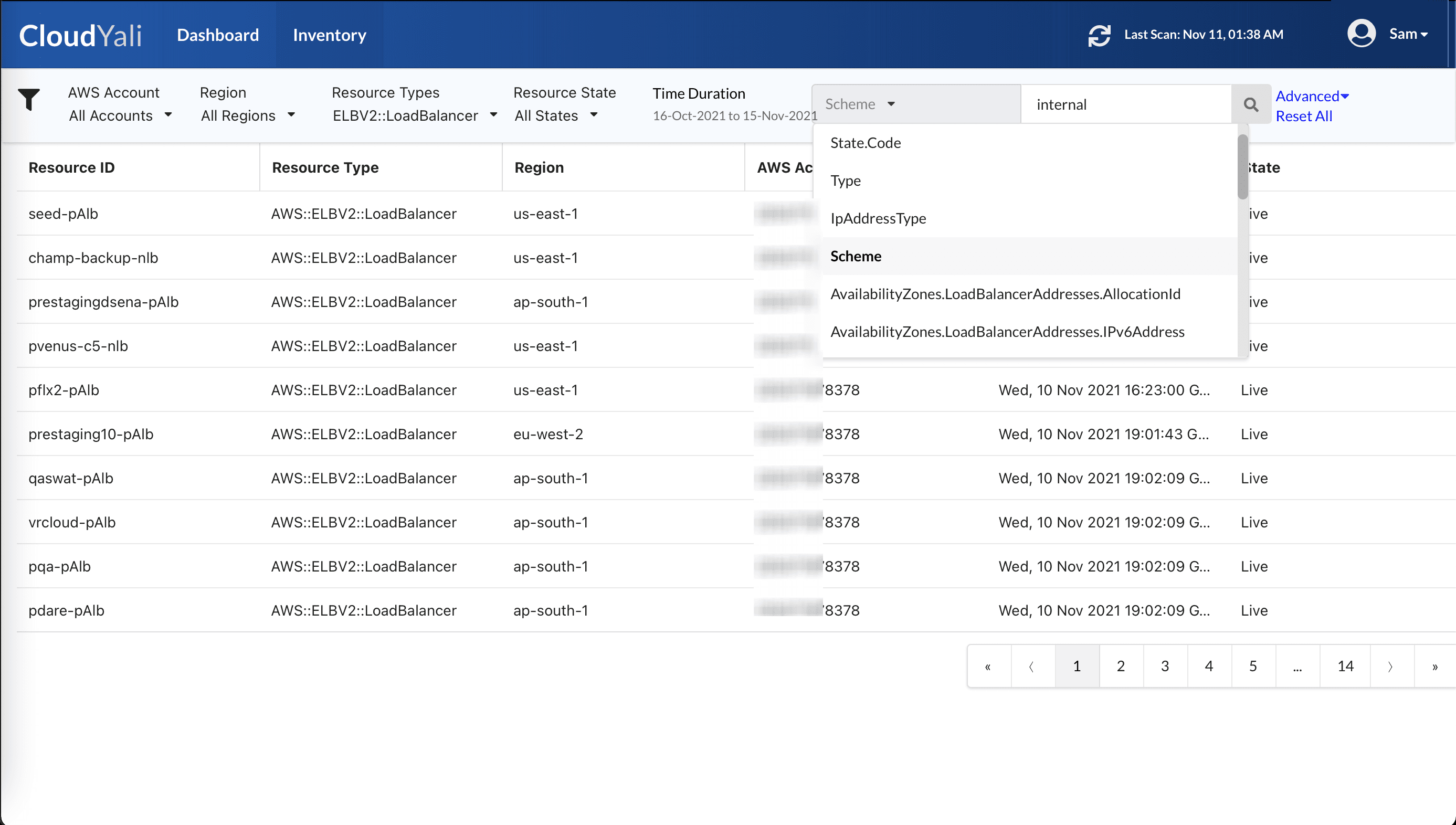This screenshot has height=825, width=1456.
Task: Expand the All Regions dropdown
Action: (x=248, y=115)
